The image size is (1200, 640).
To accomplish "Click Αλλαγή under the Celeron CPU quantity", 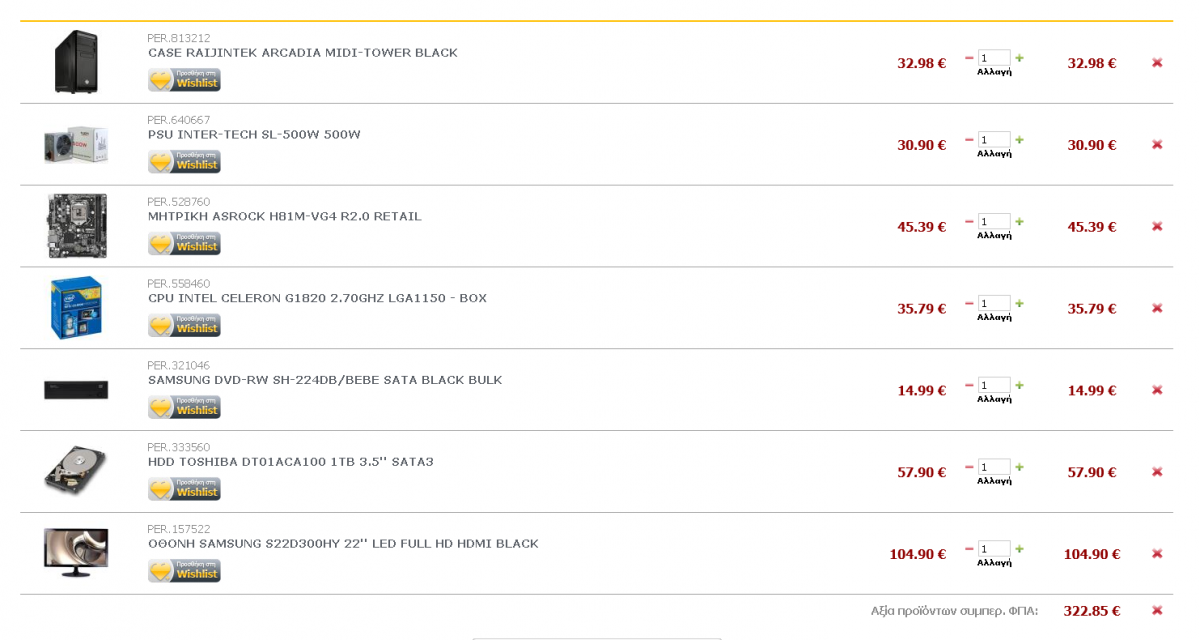I will point(994,317).
